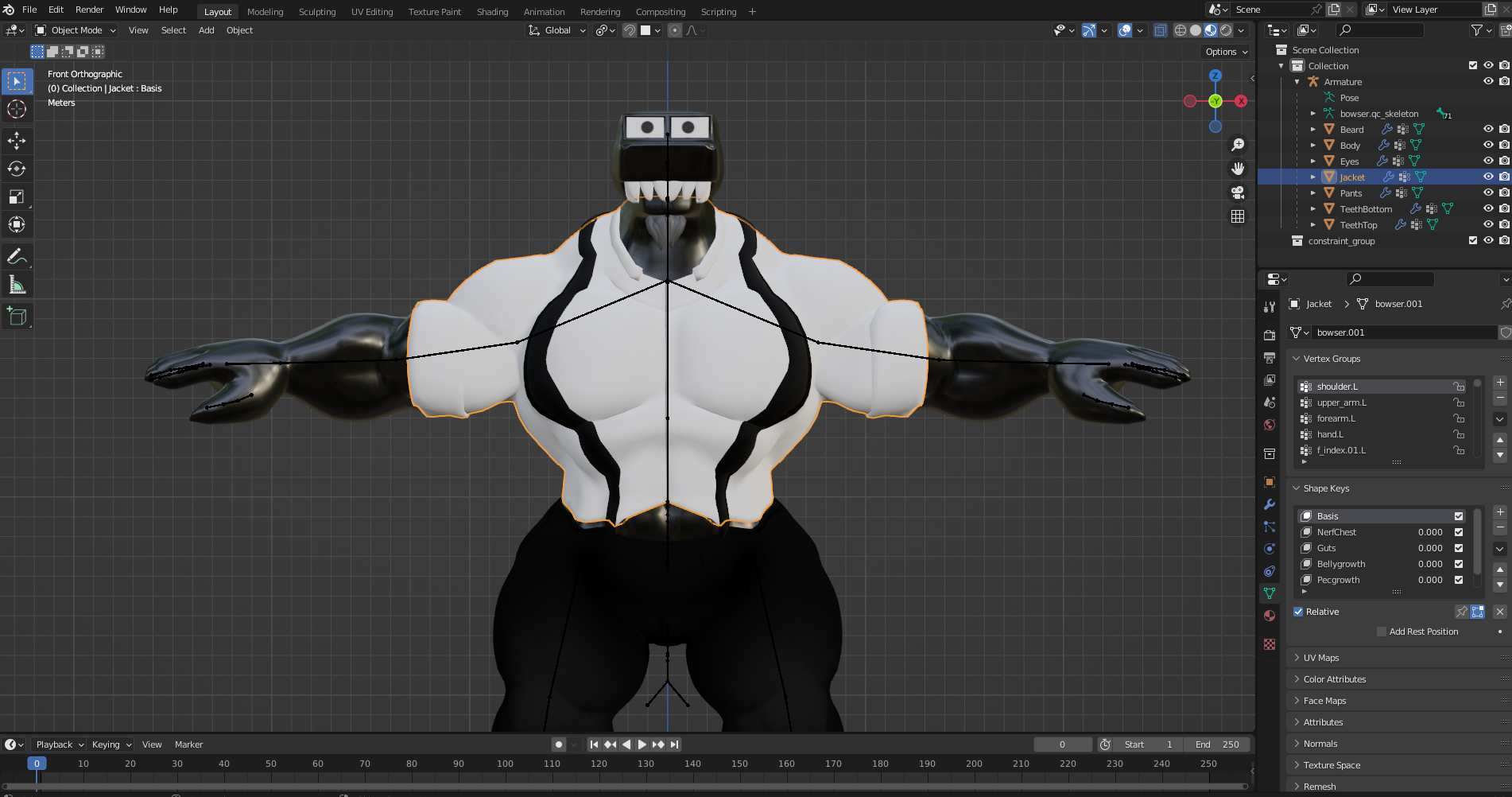Select the Annotate tool
Screen dimensions: 1512x797
[17, 257]
